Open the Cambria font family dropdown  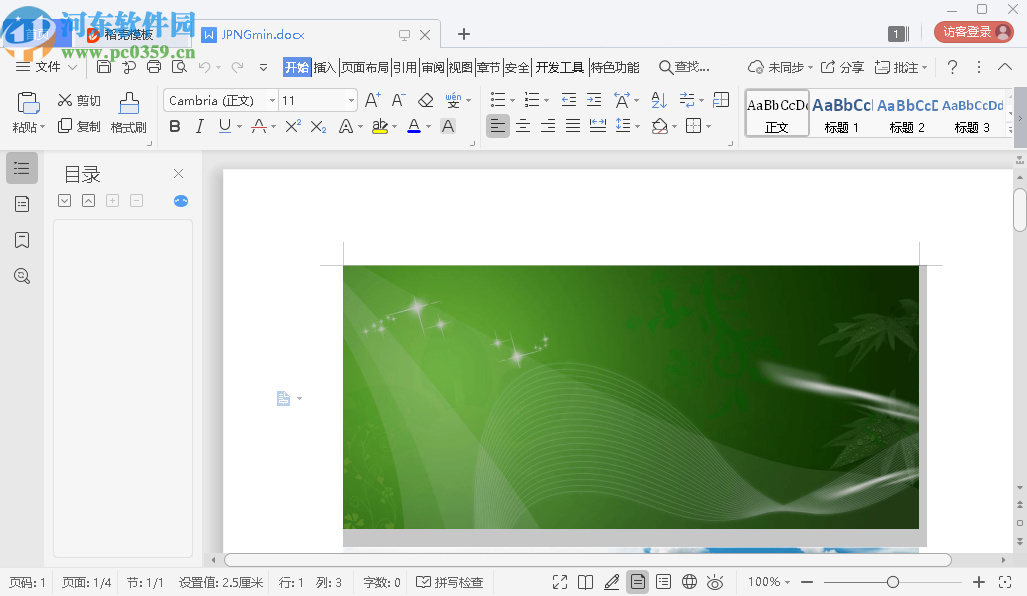(271, 100)
